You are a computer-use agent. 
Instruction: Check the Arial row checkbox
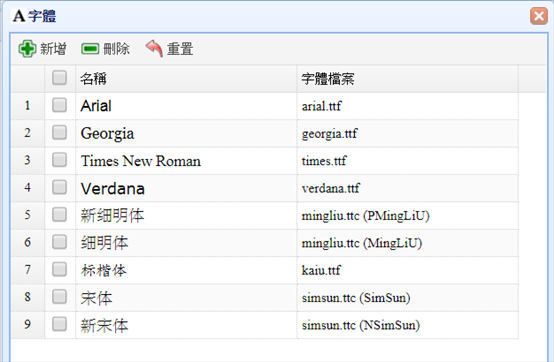click(x=59, y=105)
